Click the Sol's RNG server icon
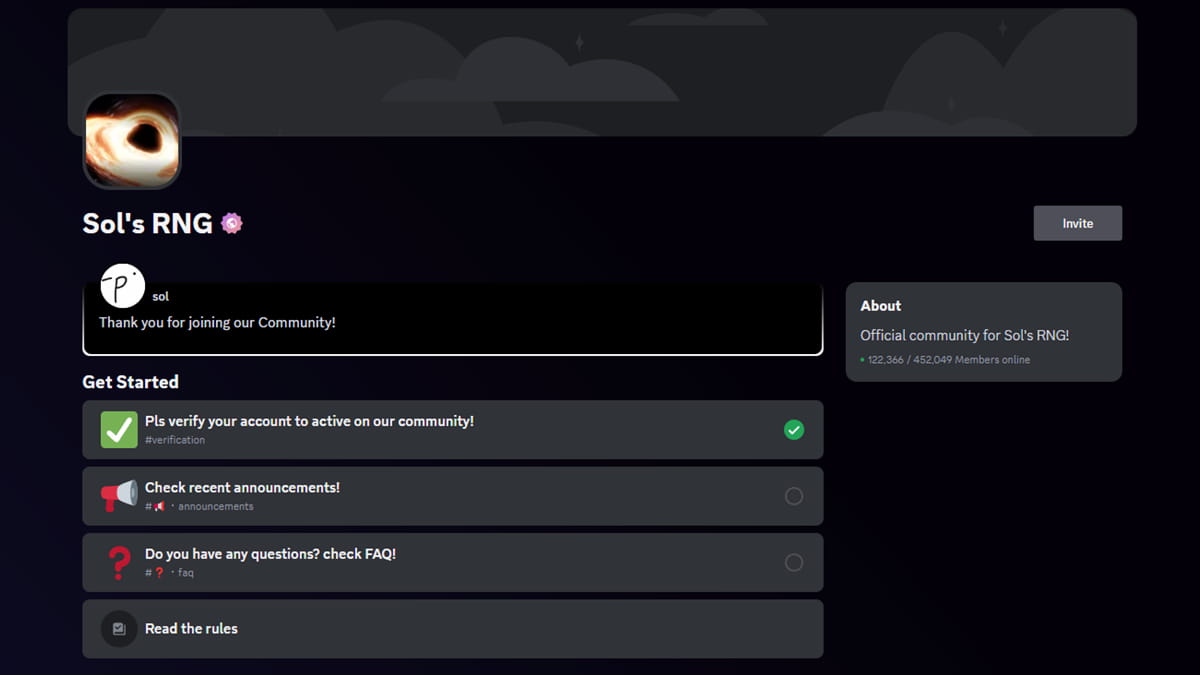1200x675 pixels. tap(132, 140)
